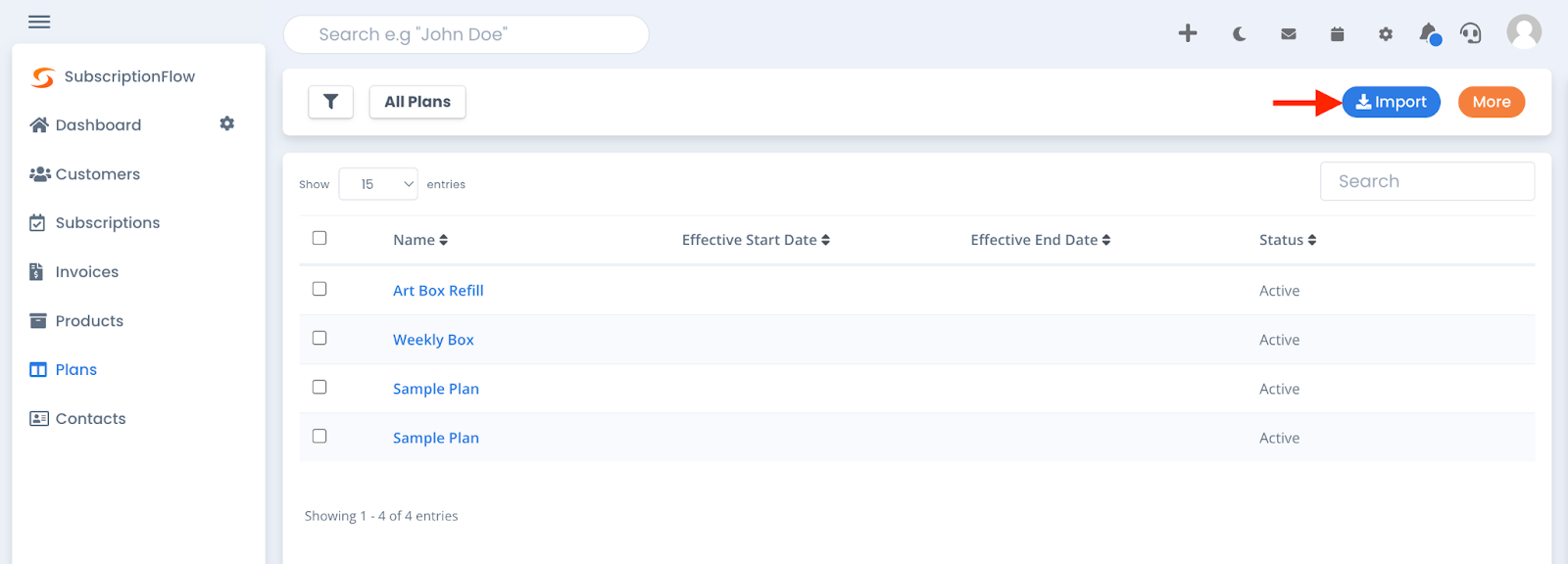
Task: Open top bar settings gear
Action: pyautogui.click(x=1385, y=34)
